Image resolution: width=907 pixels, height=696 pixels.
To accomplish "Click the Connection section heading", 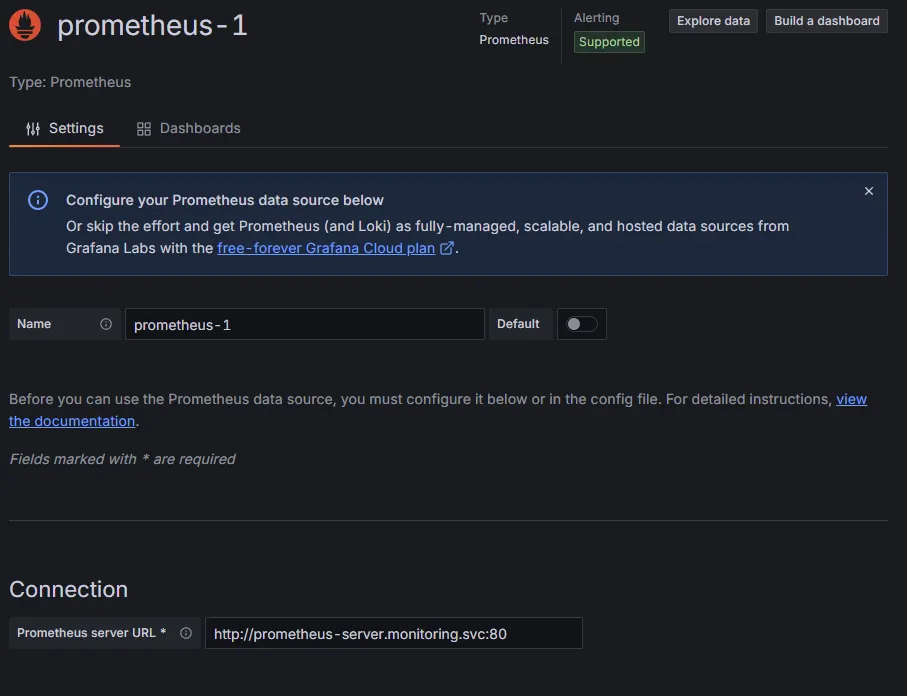I will [x=69, y=589].
